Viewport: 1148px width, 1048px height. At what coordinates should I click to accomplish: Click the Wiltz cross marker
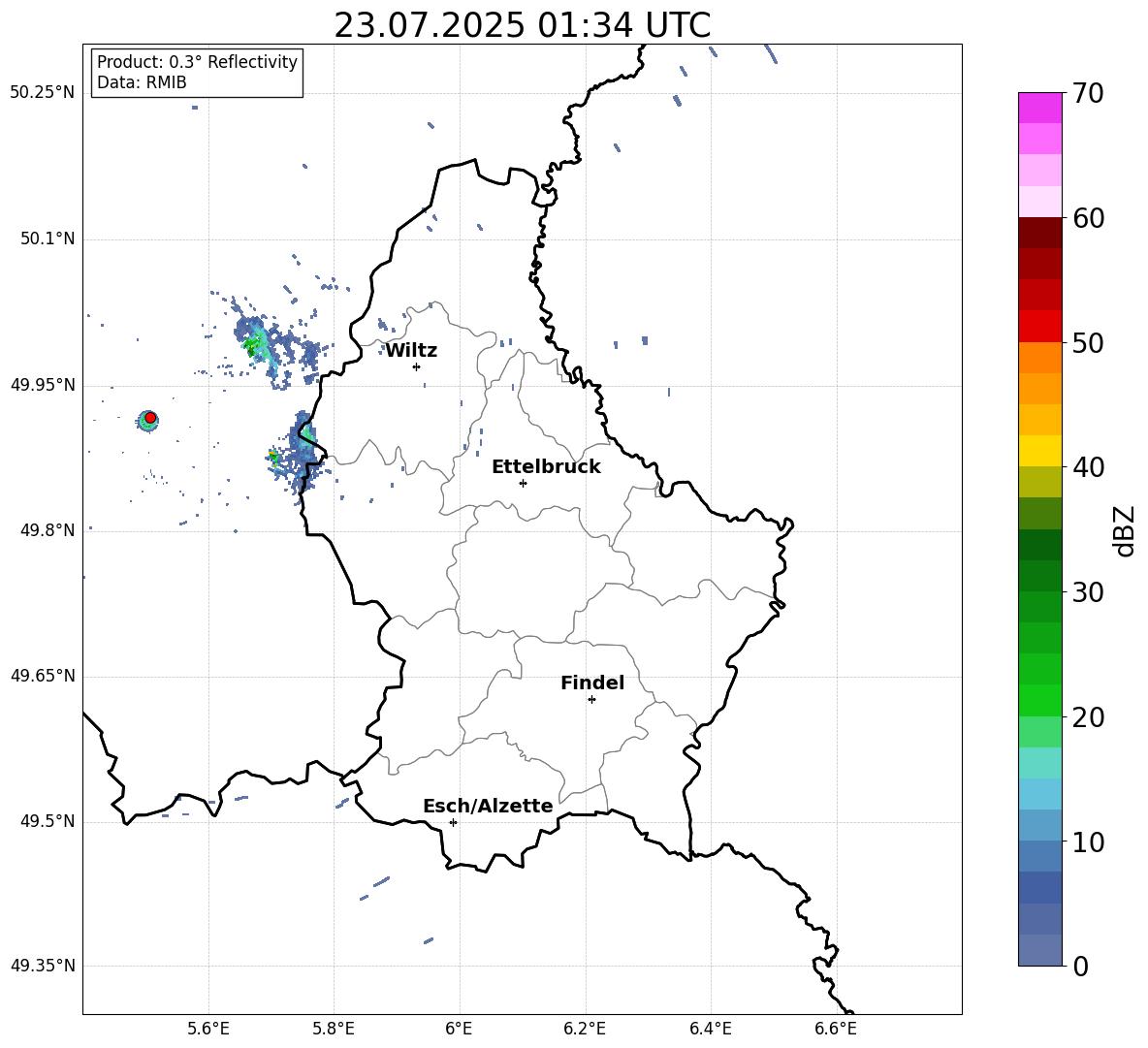click(x=416, y=366)
